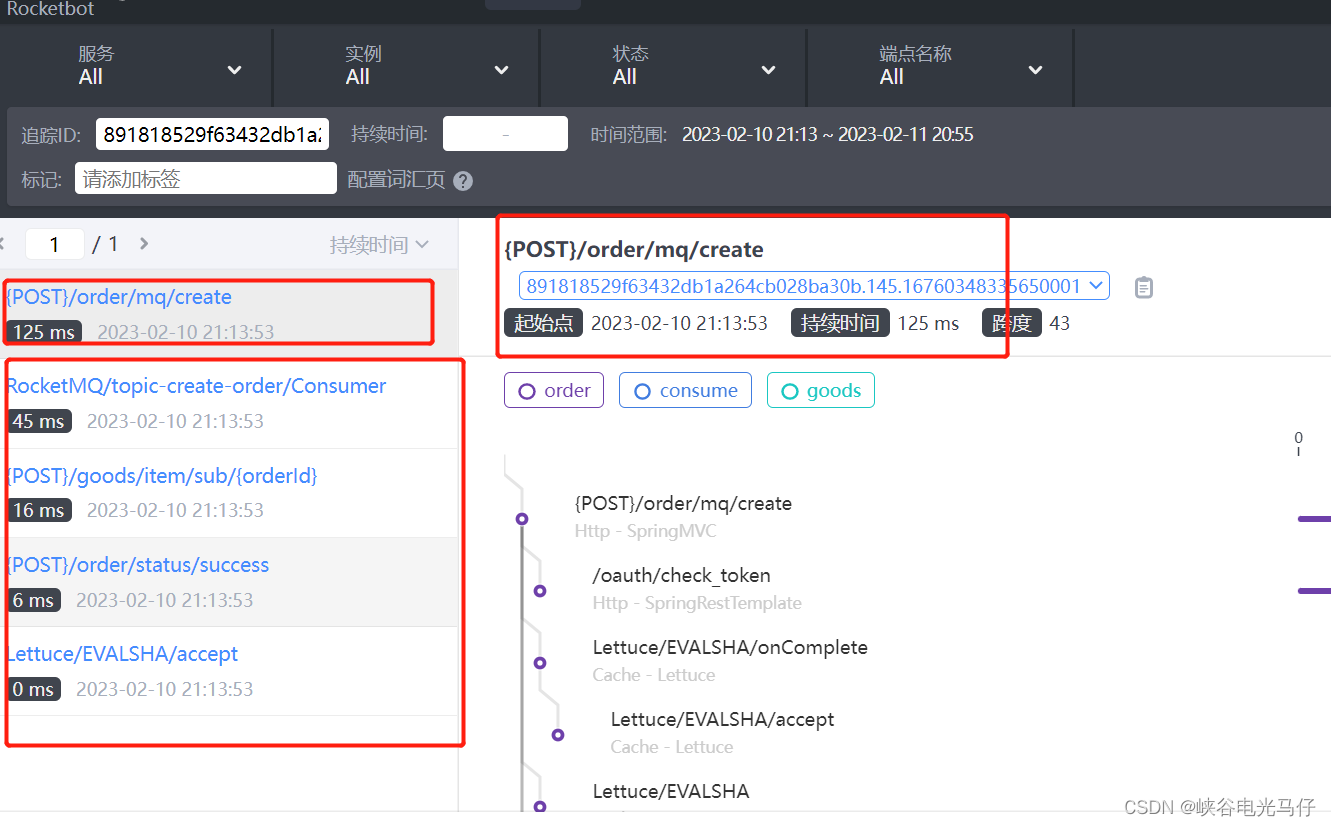Open the 端点名称 endpoint name dropdown
Viewport: 1331px width, 826px height.
point(940,66)
